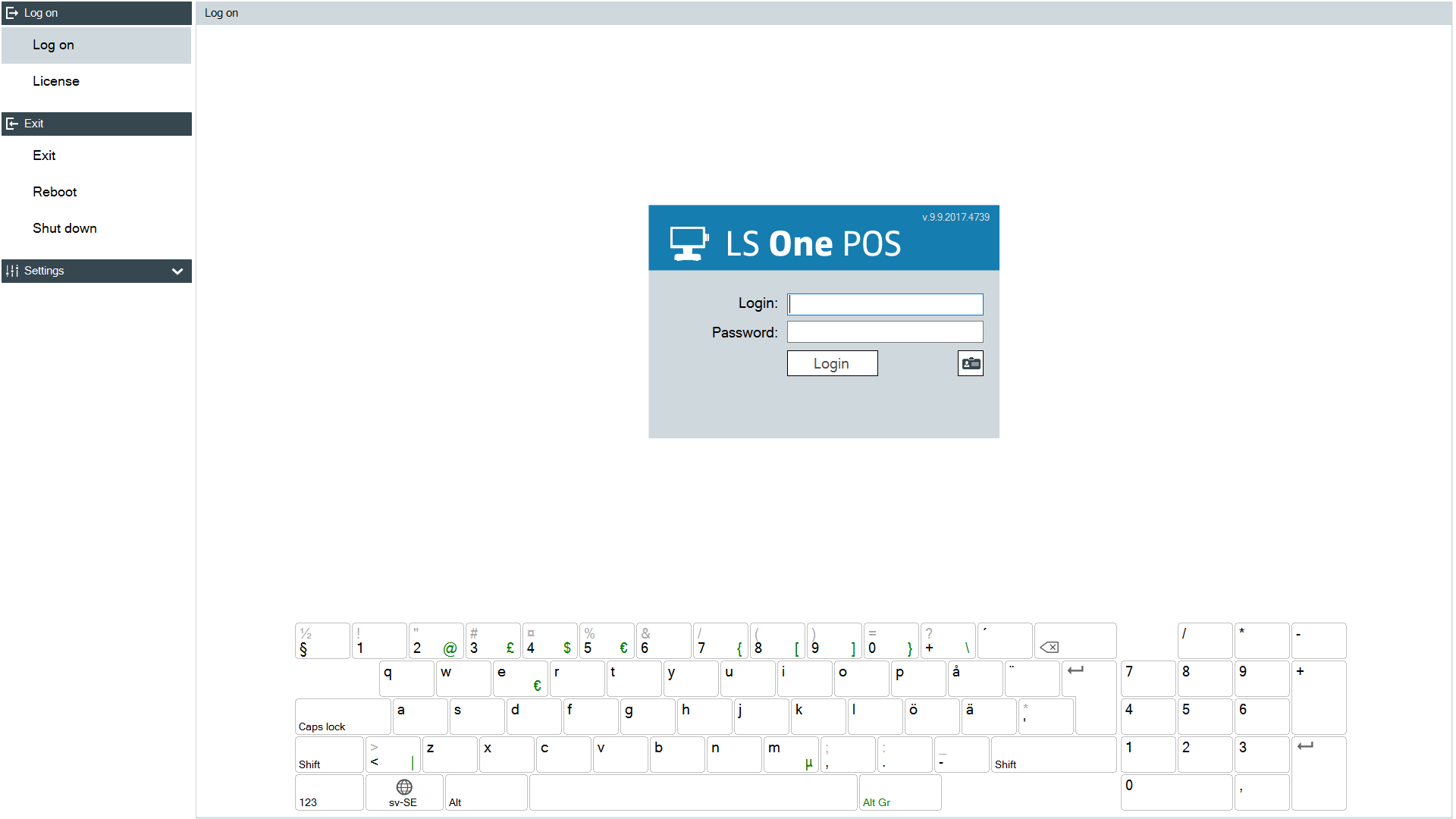
Task: Toggle the right Shift key
Action: (1053, 755)
